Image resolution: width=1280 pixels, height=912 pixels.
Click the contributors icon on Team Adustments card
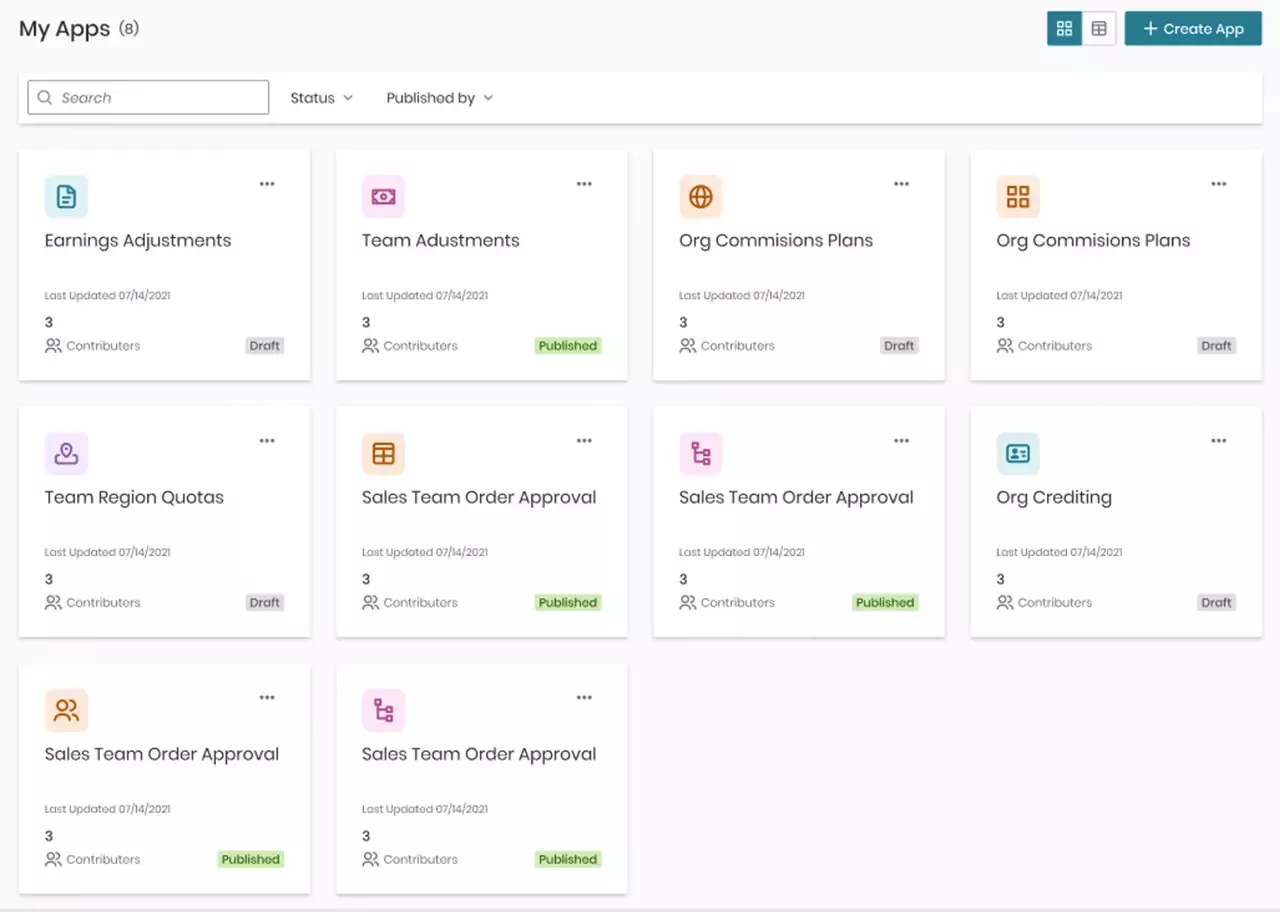(x=370, y=346)
